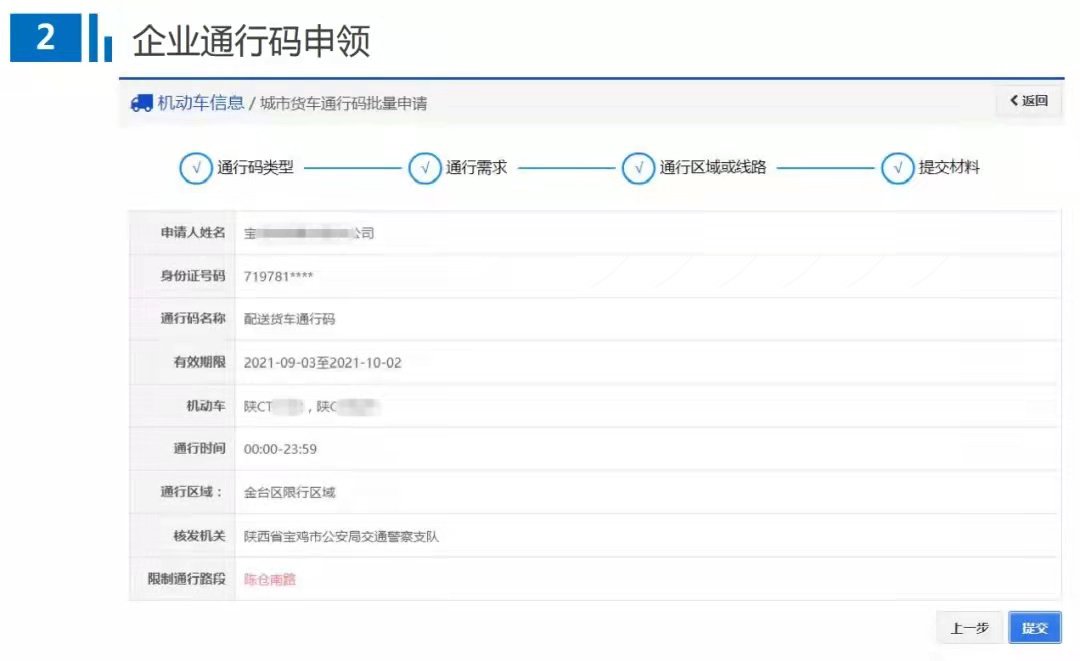Viewport: 1080px width, 661px height.
Task: Click the 通行区域或线路 step checkmark circle
Action: coord(638,168)
